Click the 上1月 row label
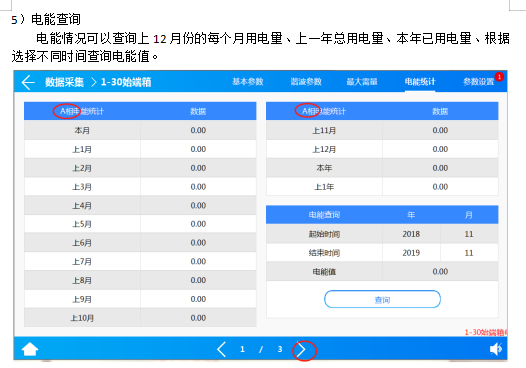 pos(82,149)
